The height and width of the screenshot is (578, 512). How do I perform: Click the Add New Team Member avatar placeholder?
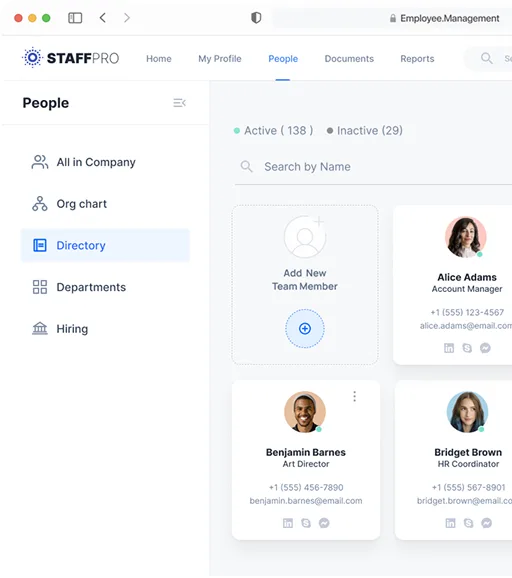click(305, 237)
